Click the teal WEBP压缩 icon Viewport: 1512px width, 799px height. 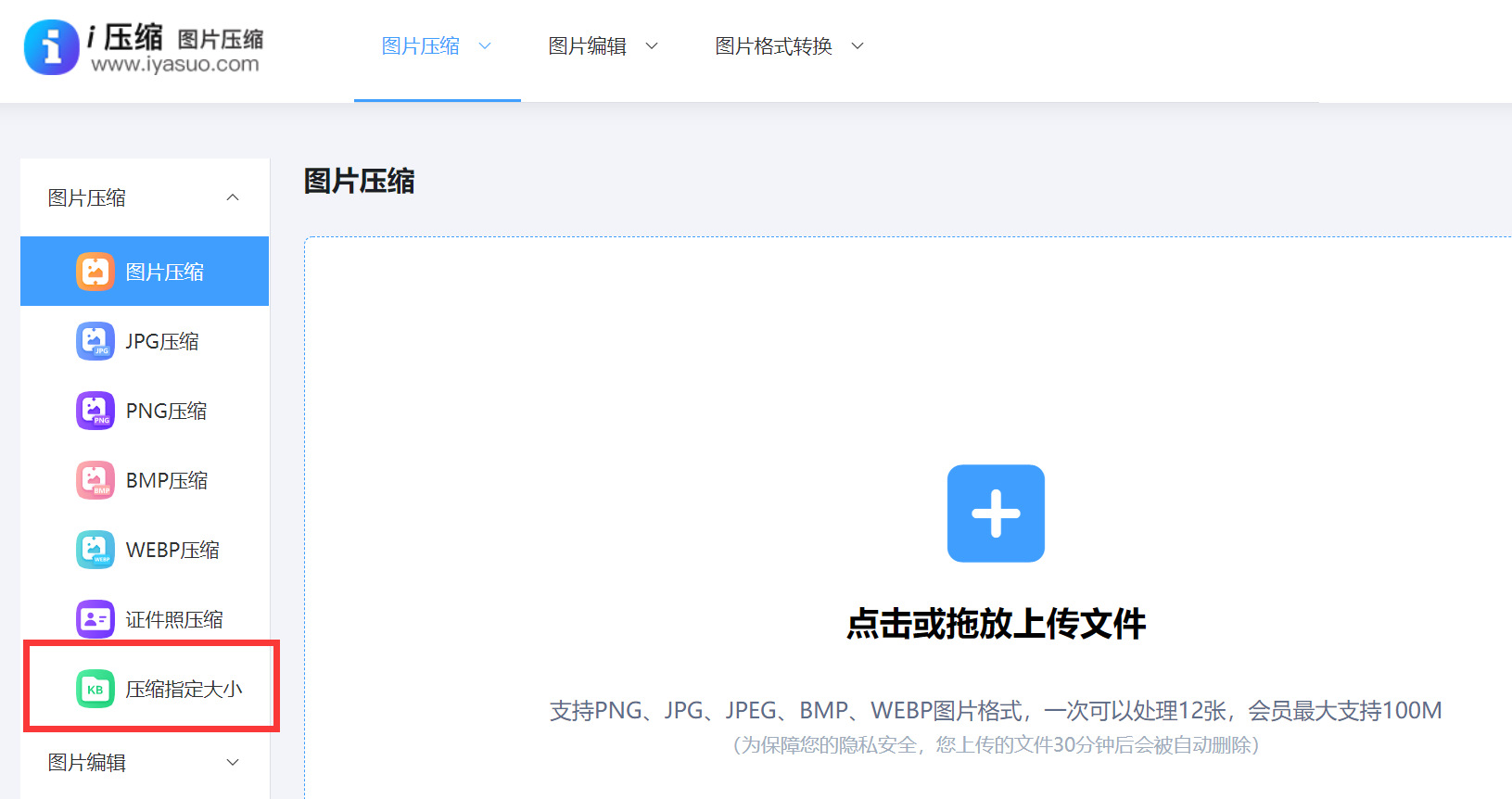click(x=95, y=550)
